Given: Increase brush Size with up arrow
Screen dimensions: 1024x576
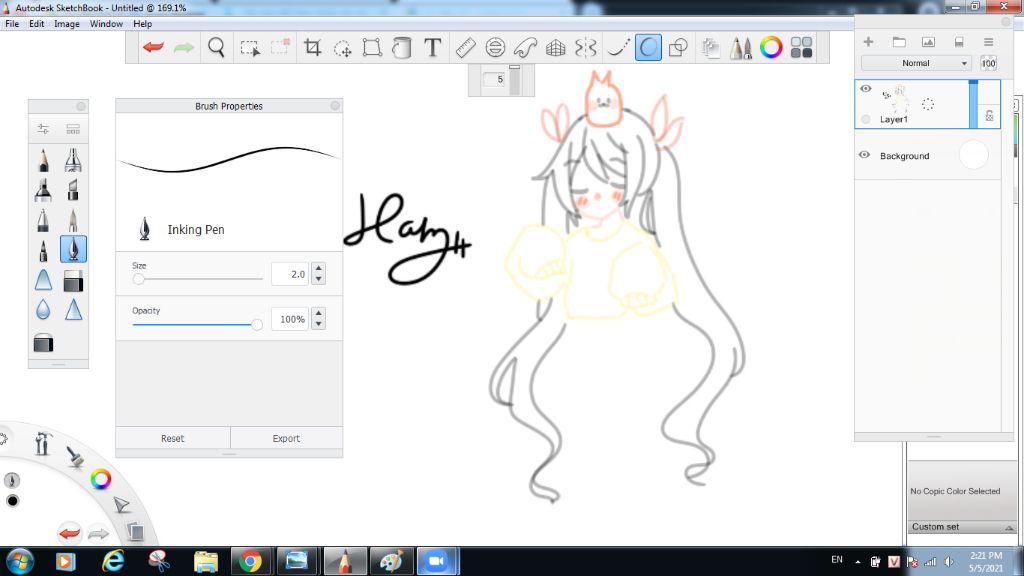Looking at the screenshot, I should (319, 268).
